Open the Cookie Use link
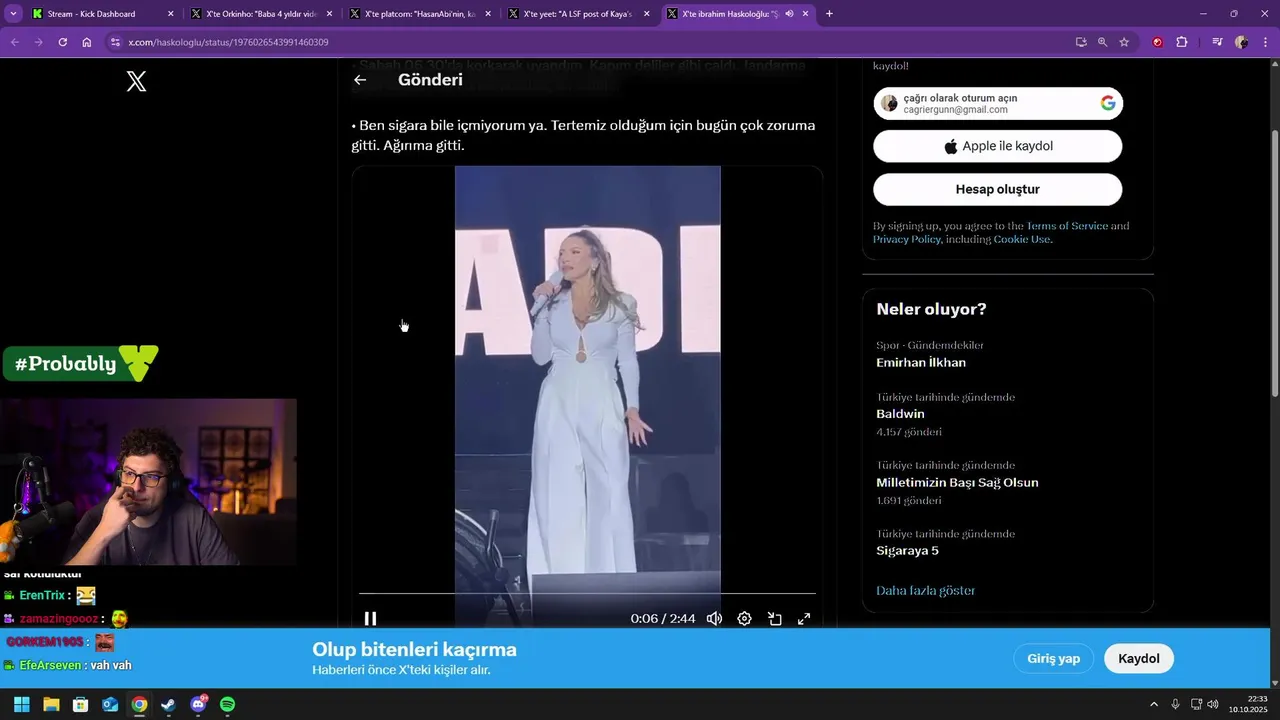This screenshot has height=720, width=1280. (1021, 239)
